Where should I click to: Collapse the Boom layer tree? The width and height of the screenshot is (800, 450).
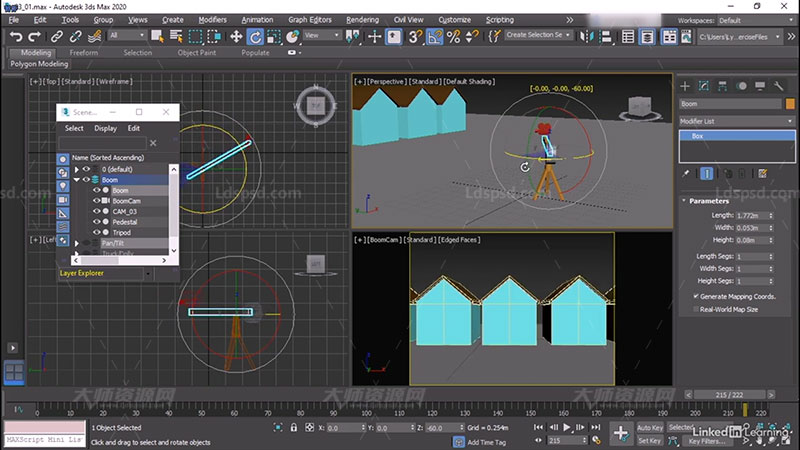tap(77, 180)
